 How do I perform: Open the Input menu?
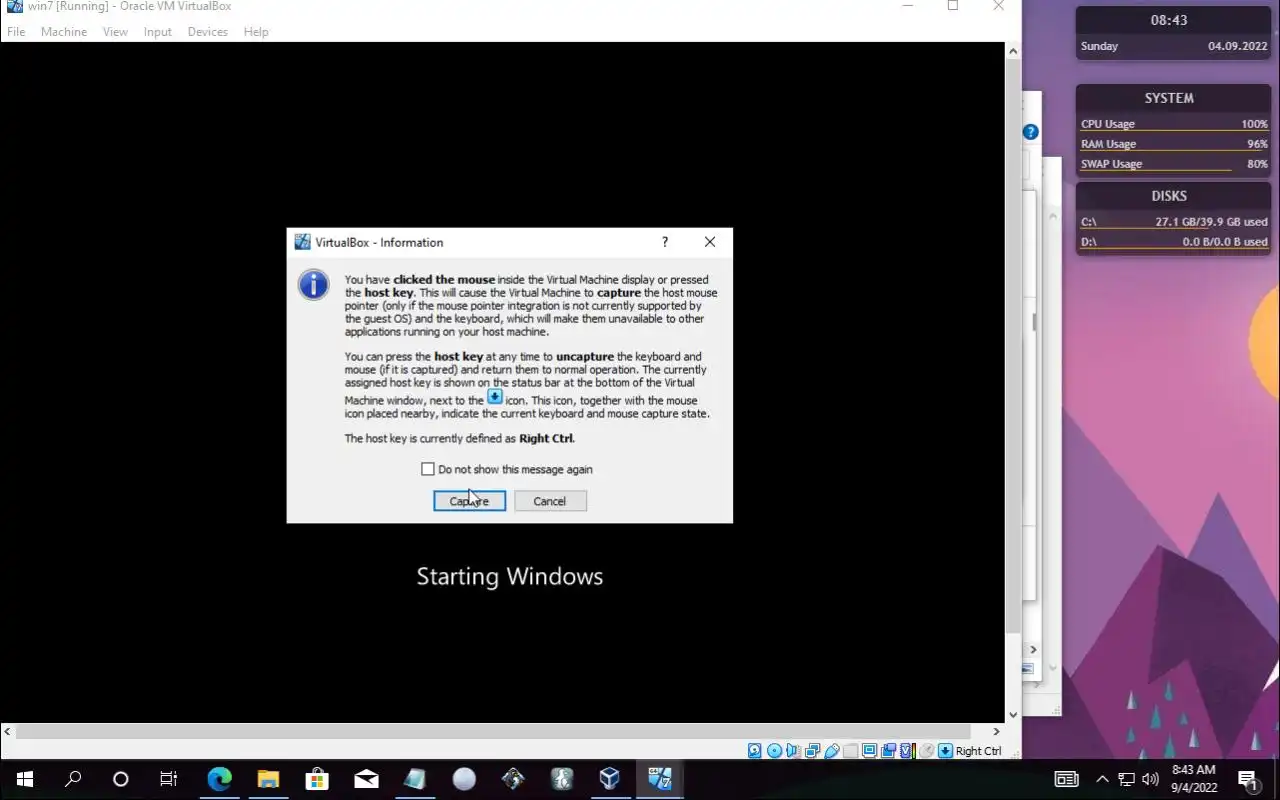pyautogui.click(x=157, y=32)
